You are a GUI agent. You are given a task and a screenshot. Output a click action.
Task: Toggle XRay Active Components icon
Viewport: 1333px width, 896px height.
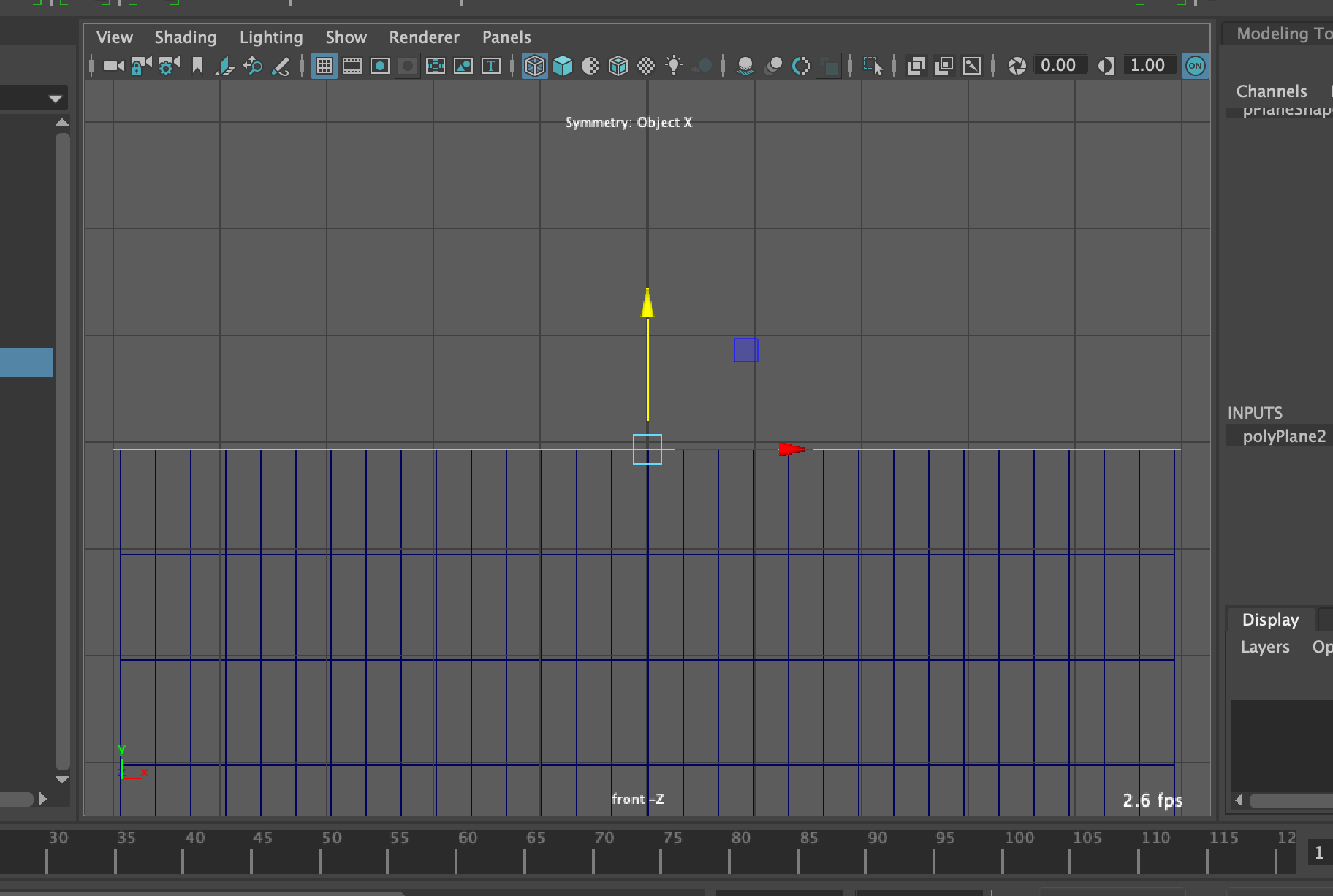tap(944, 66)
